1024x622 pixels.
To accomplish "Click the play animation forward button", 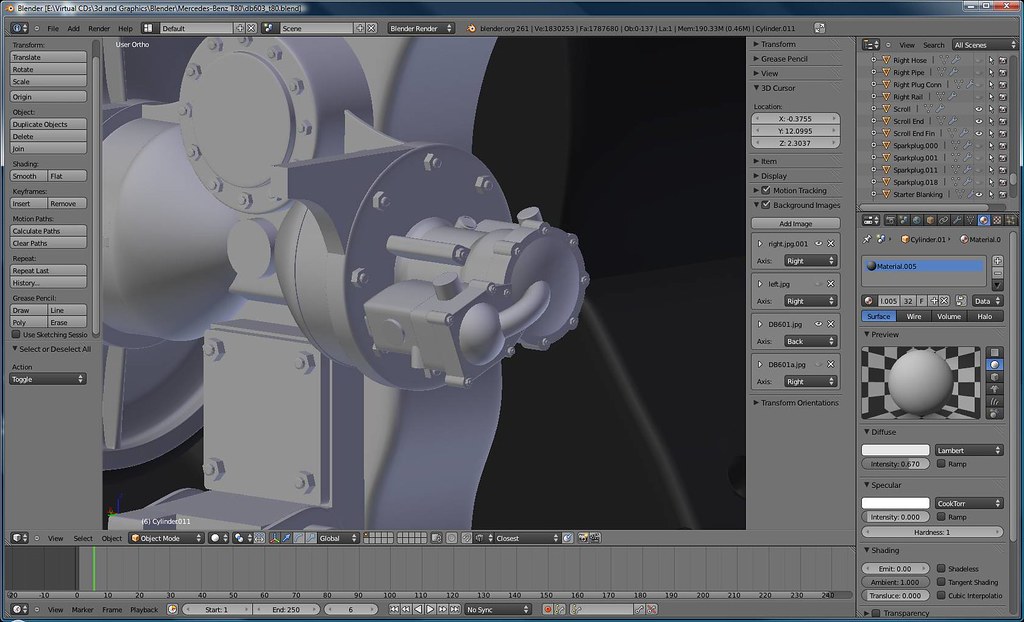I will (x=430, y=609).
